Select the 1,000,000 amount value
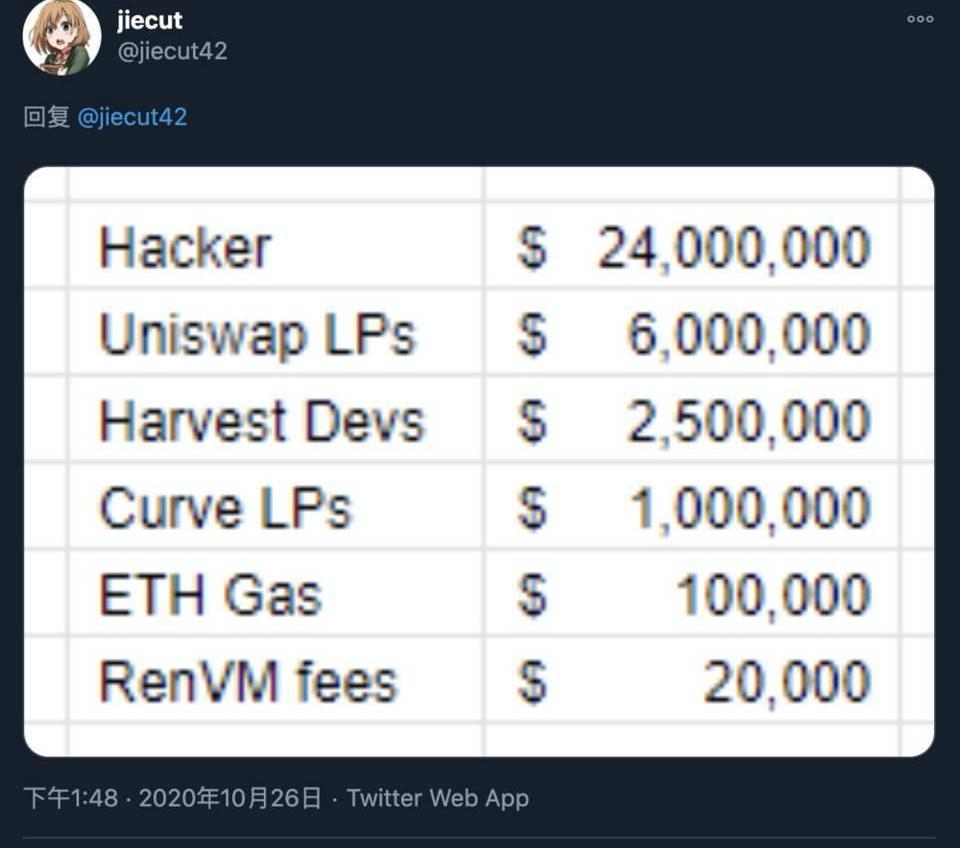Image resolution: width=960 pixels, height=848 pixels. pyautogui.click(x=749, y=509)
